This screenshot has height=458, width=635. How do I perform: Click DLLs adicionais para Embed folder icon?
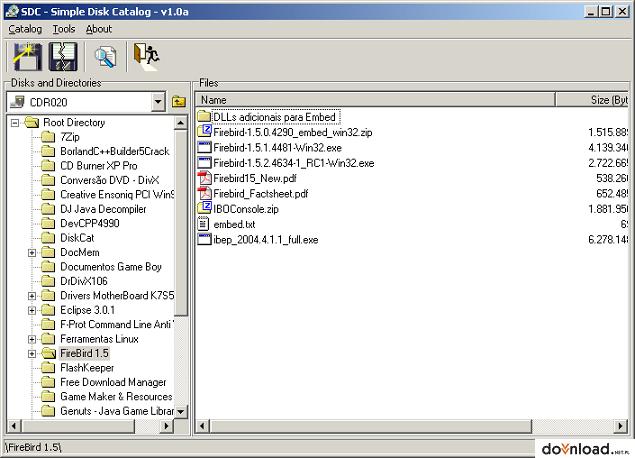tap(204, 117)
